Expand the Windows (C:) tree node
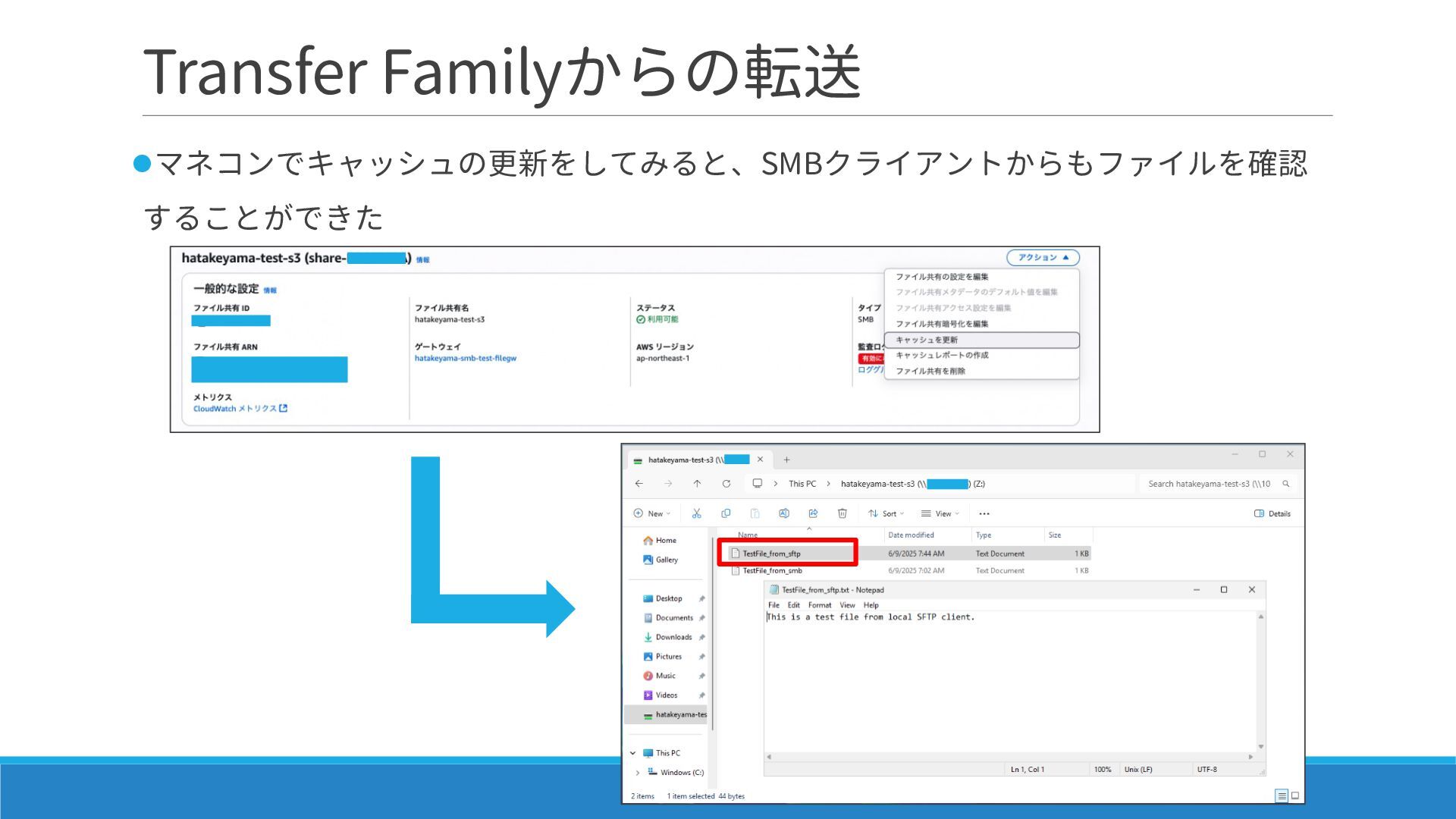The width and height of the screenshot is (1456, 819). tap(637, 773)
